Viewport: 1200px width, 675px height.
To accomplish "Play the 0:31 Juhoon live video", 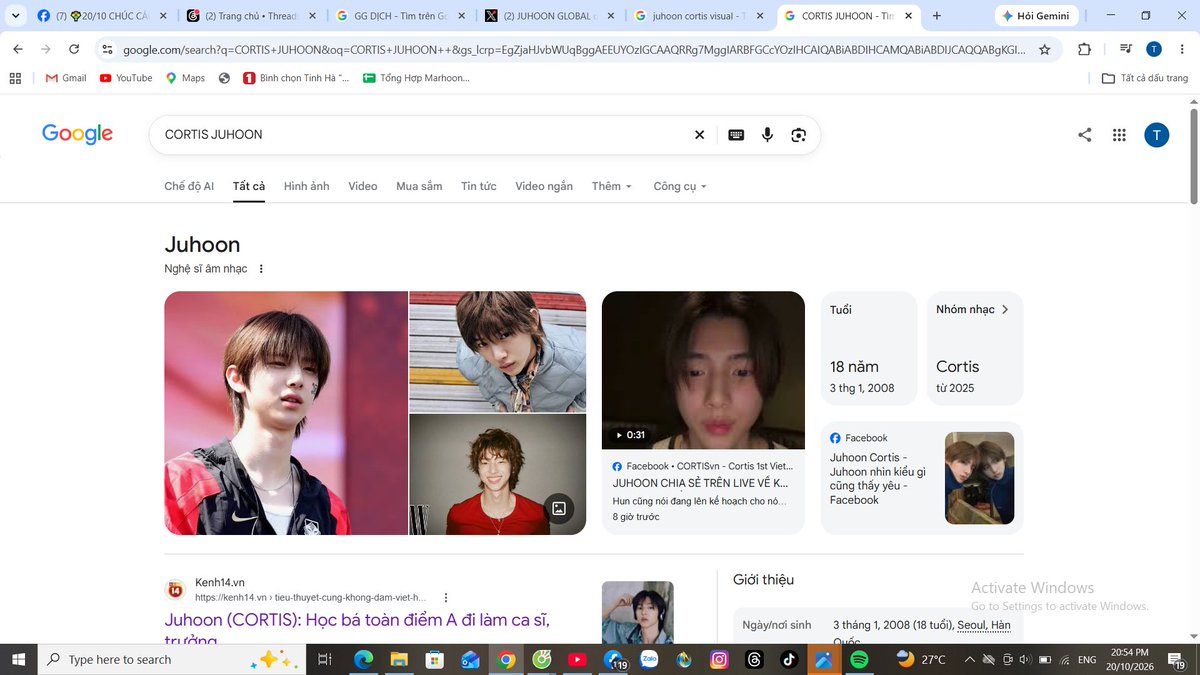I will click(x=703, y=370).
